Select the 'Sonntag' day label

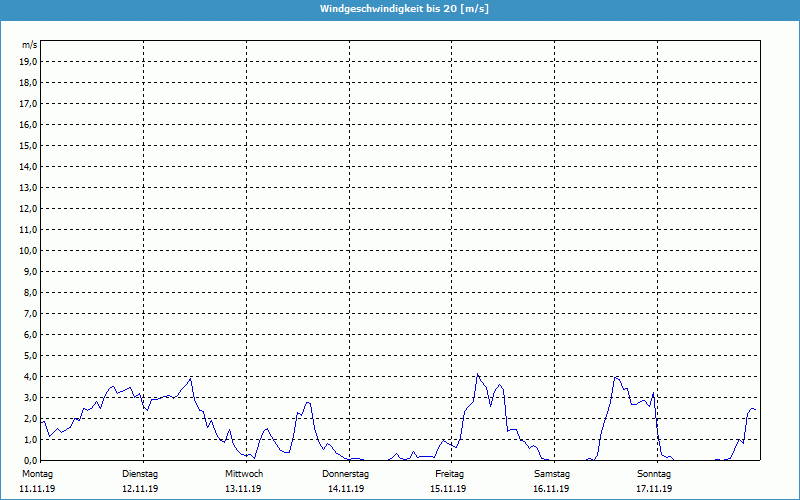(x=654, y=473)
